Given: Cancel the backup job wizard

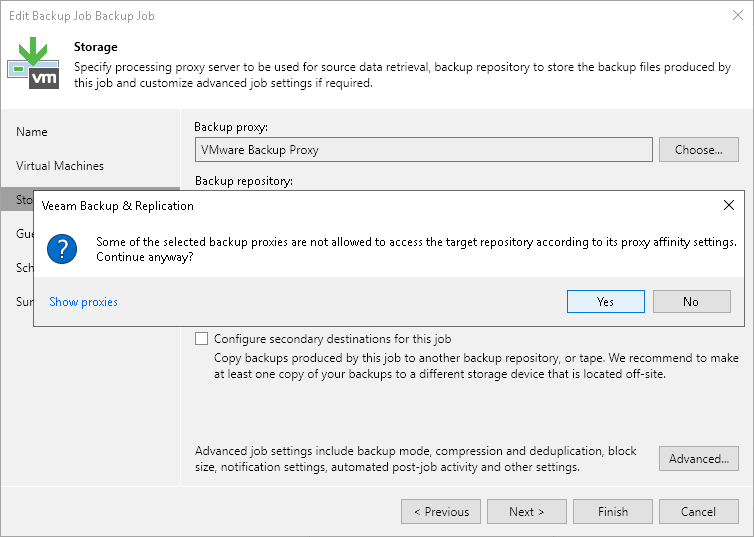Looking at the screenshot, I should pyautogui.click(x=698, y=511).
